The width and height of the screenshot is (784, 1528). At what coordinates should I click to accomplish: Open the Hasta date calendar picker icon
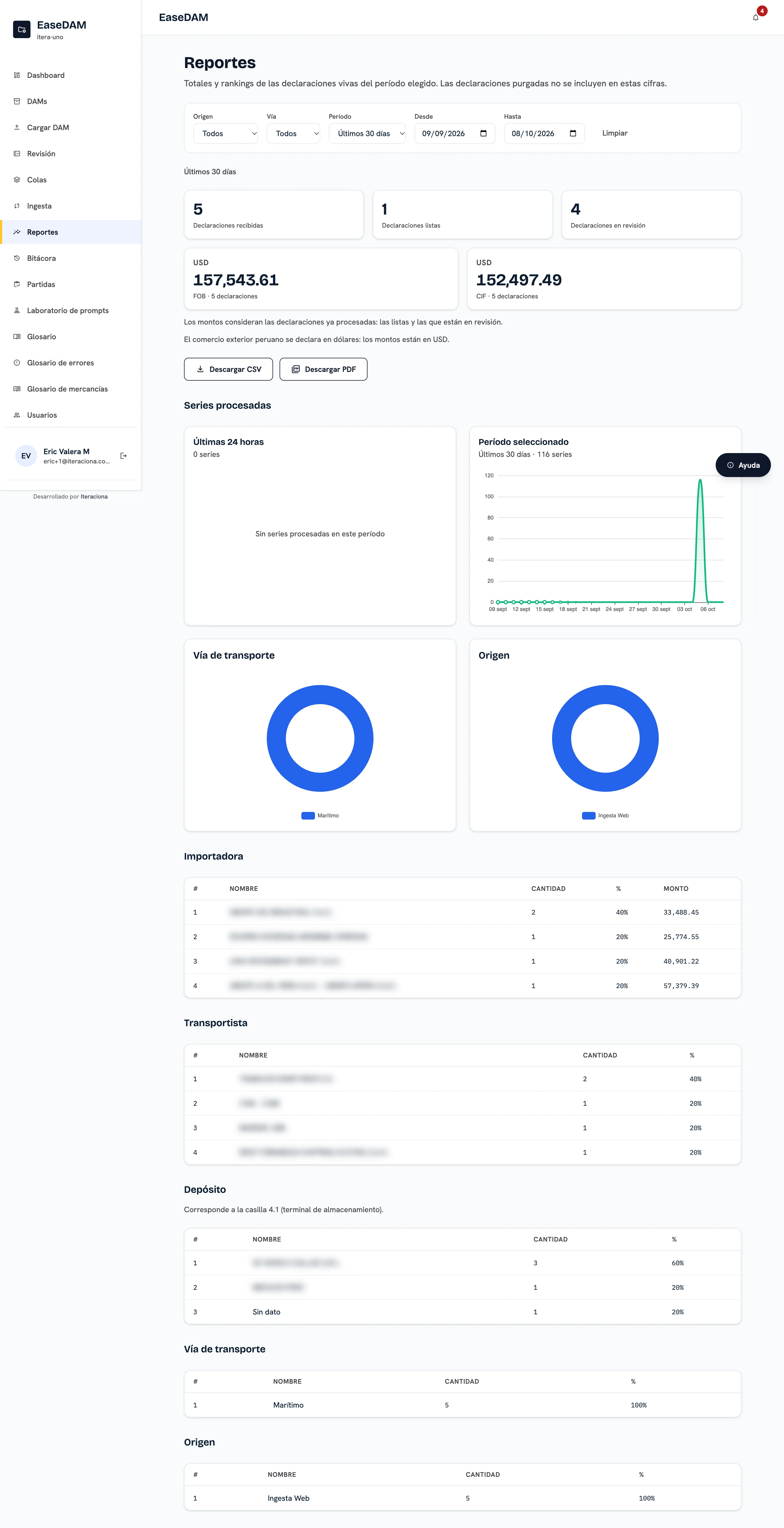(x=573, y=133)
